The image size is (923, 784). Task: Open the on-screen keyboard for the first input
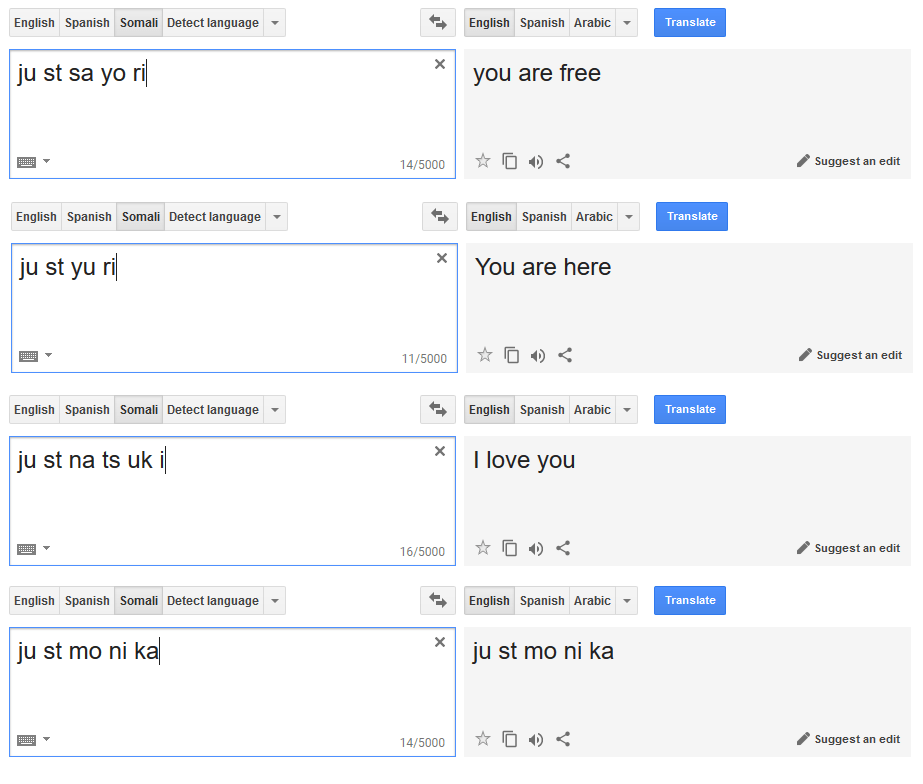25,160
